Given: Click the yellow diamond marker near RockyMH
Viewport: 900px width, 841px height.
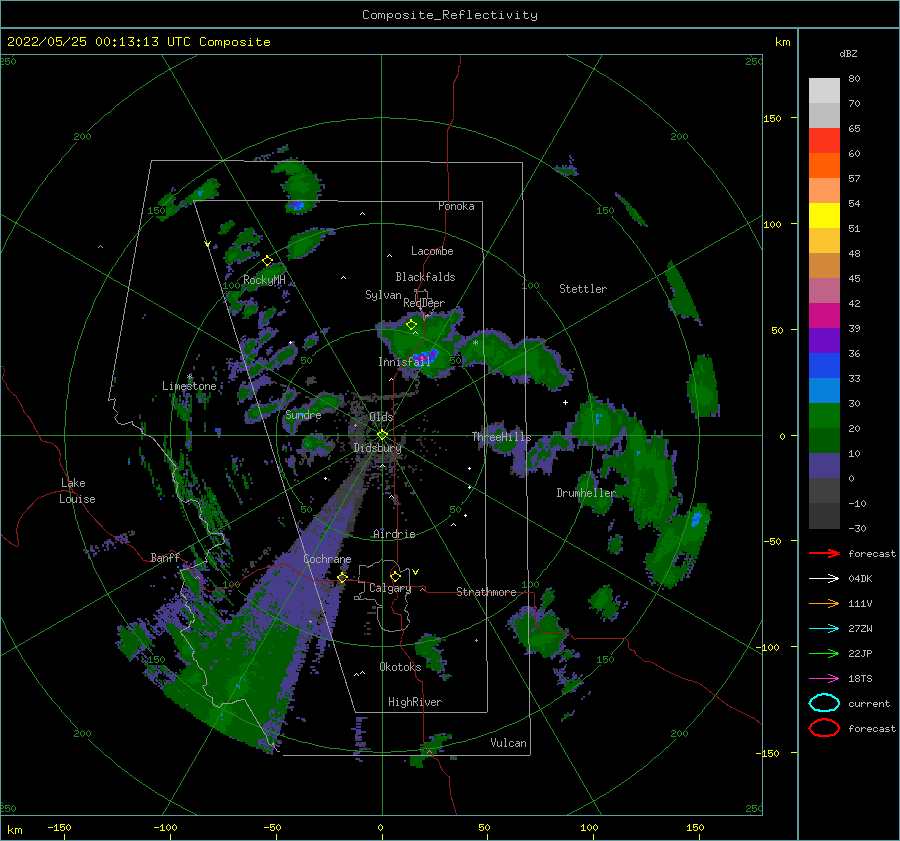Looking at the screenshot, I should tap(267, 261).
